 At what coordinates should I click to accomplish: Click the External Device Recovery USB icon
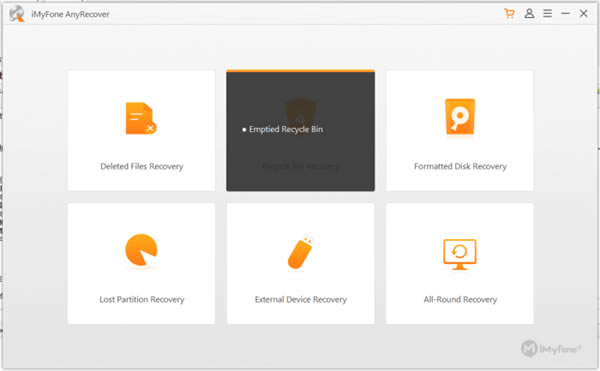point(300,252)
